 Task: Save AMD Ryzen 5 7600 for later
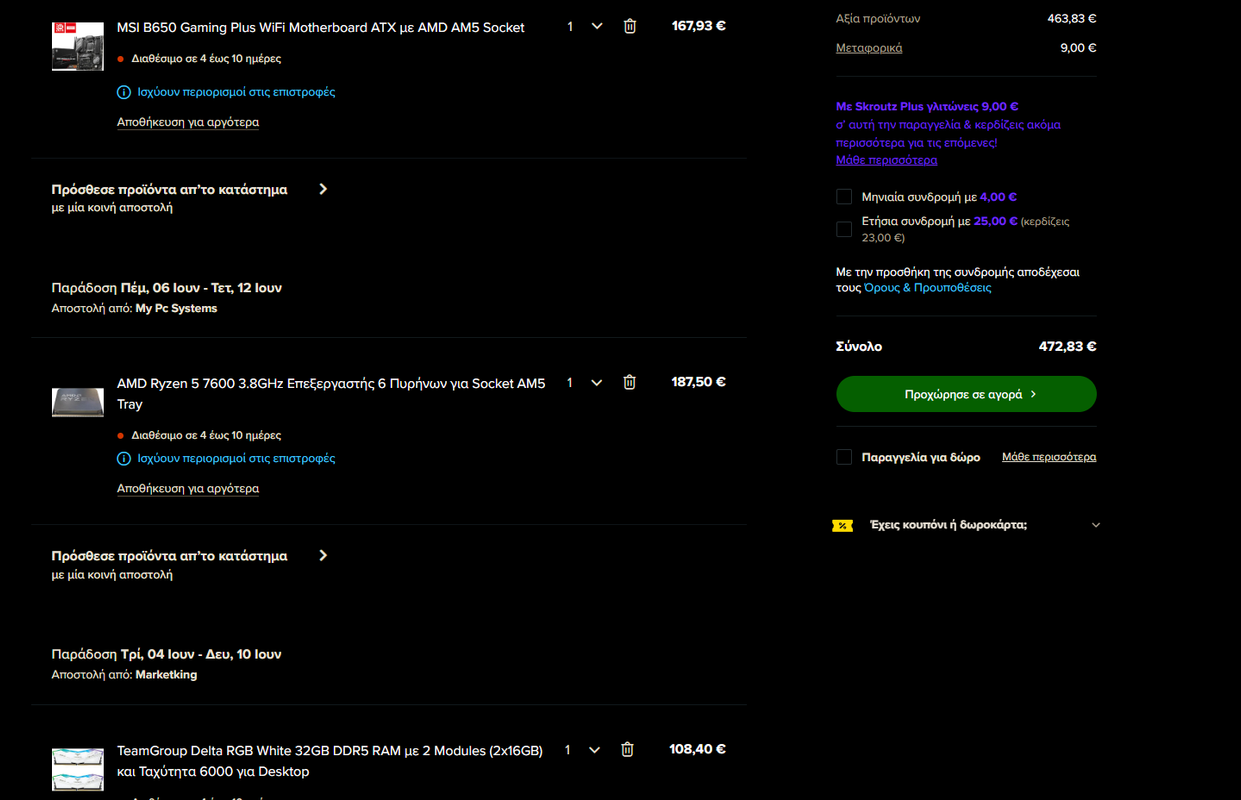point(188,489)
